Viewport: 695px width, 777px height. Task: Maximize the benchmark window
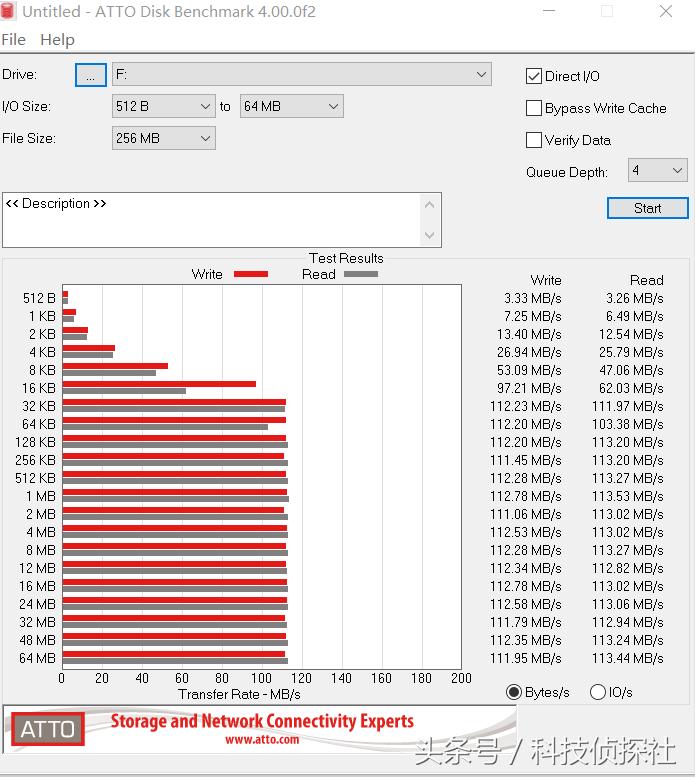(607, 12)
